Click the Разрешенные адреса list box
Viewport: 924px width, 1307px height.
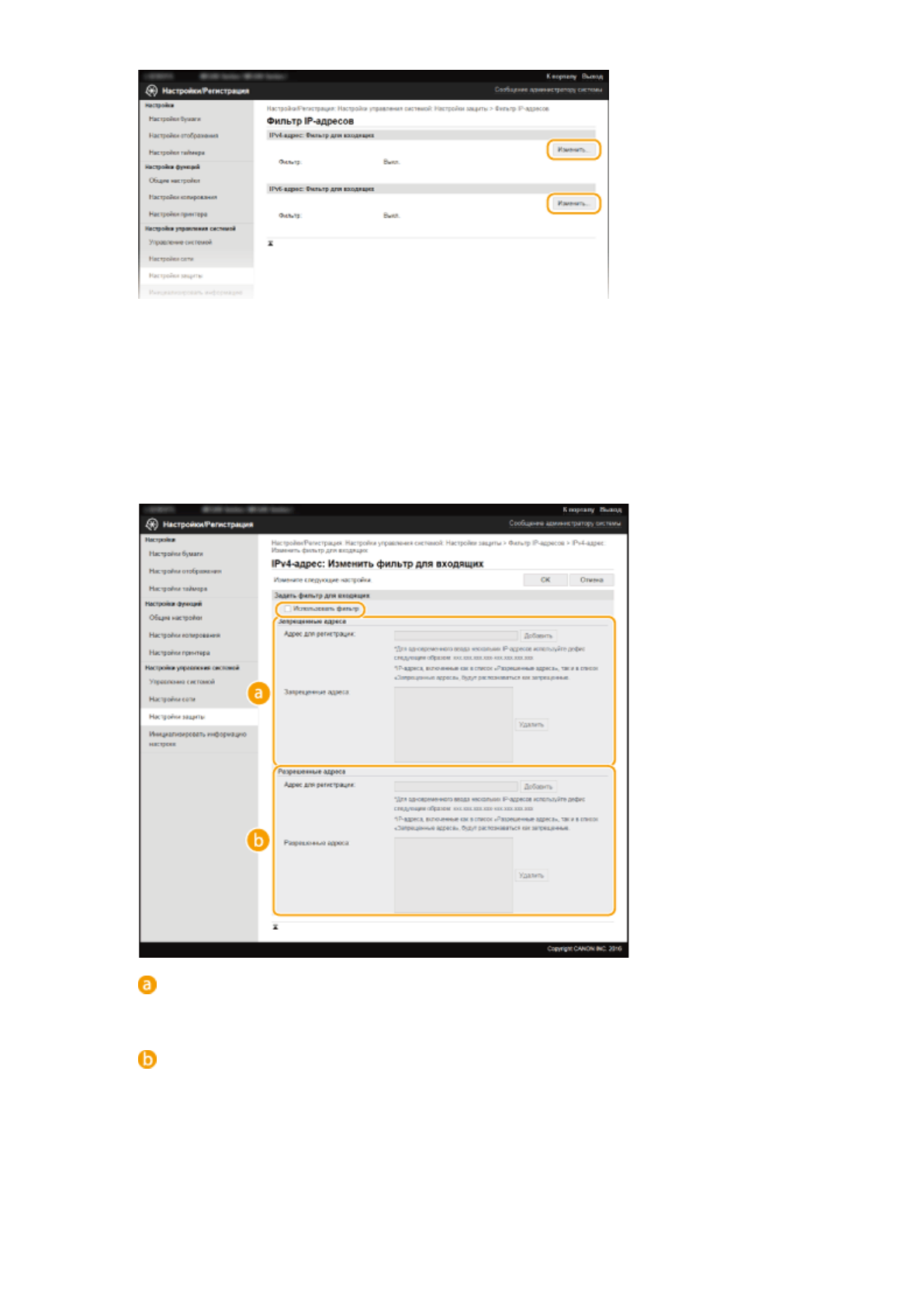click(x=453, y=875)
